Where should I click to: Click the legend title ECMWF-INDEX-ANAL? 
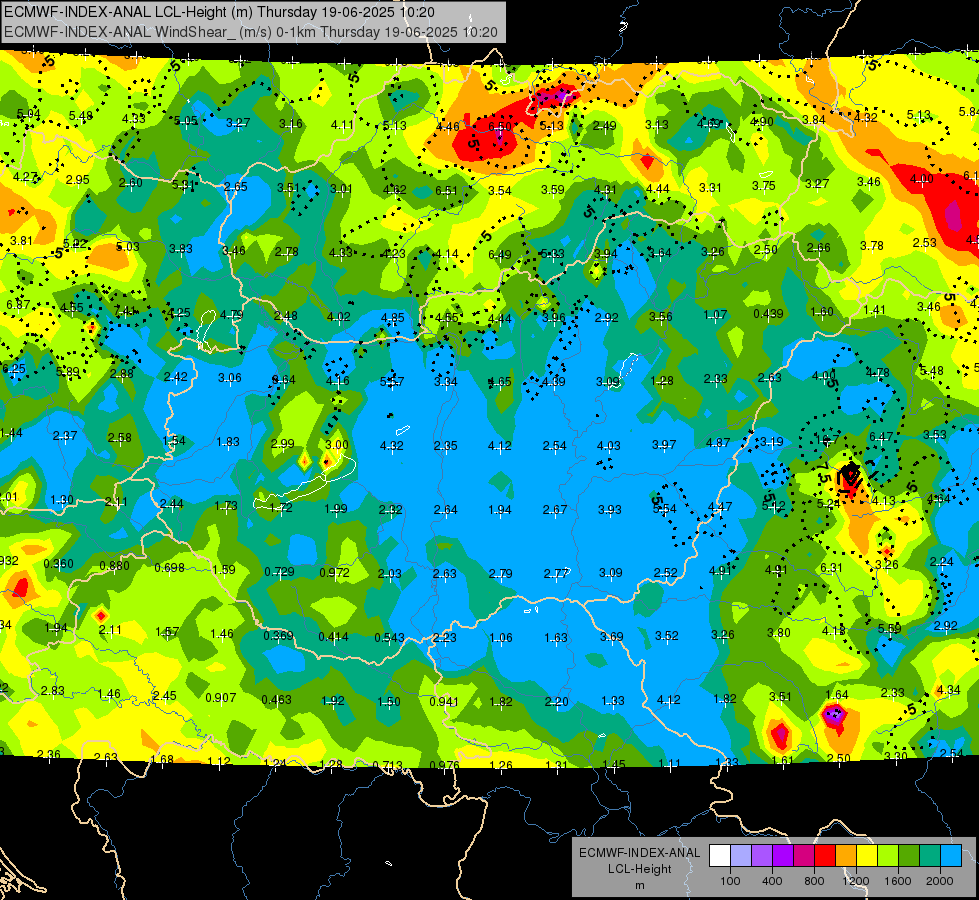(640, 853)
